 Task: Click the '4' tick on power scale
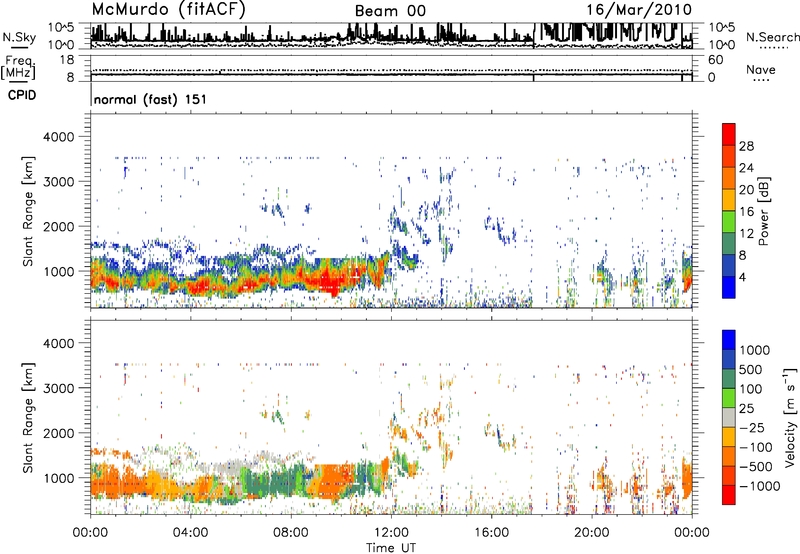(742, 278)
